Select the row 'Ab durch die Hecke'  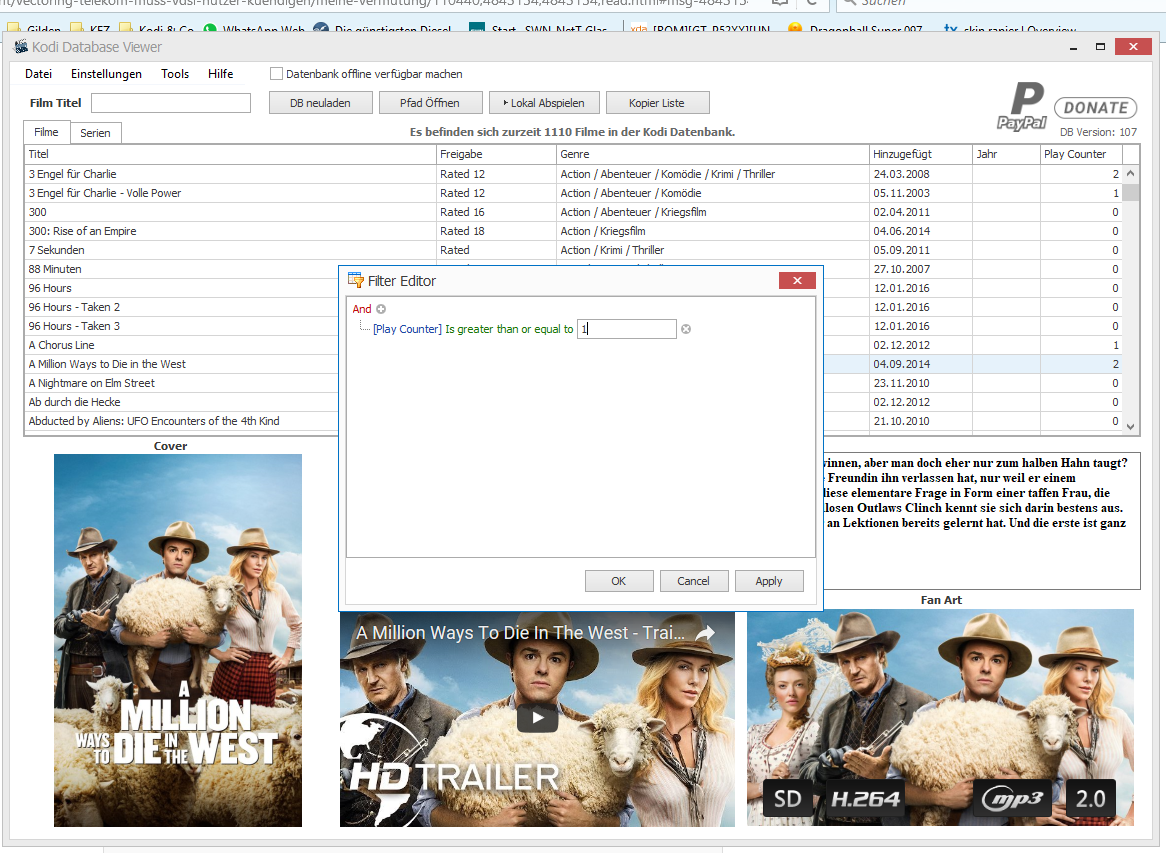pyautogui.click(x=181, y=402)
